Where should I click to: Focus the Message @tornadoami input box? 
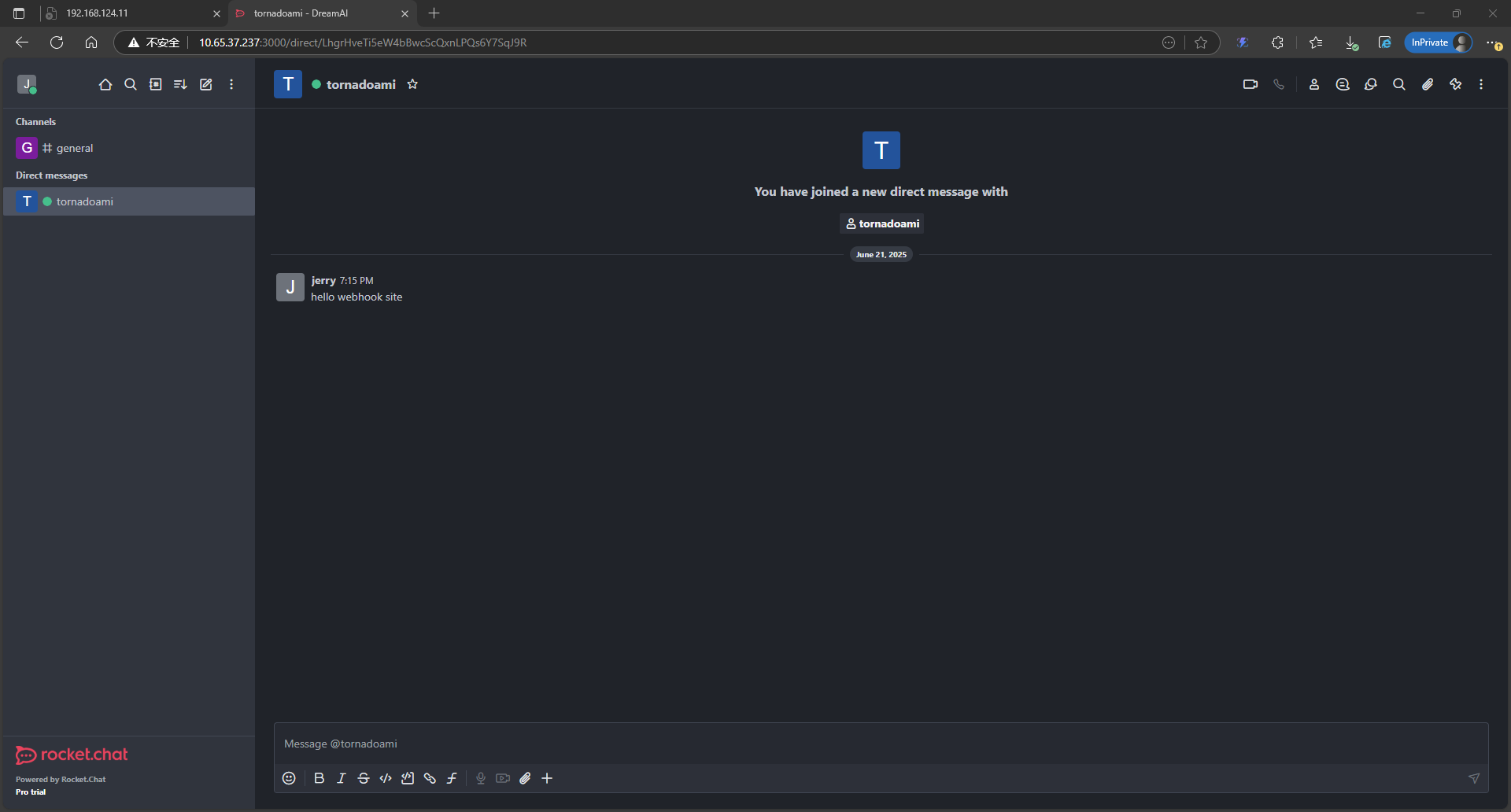coord(881,744)
